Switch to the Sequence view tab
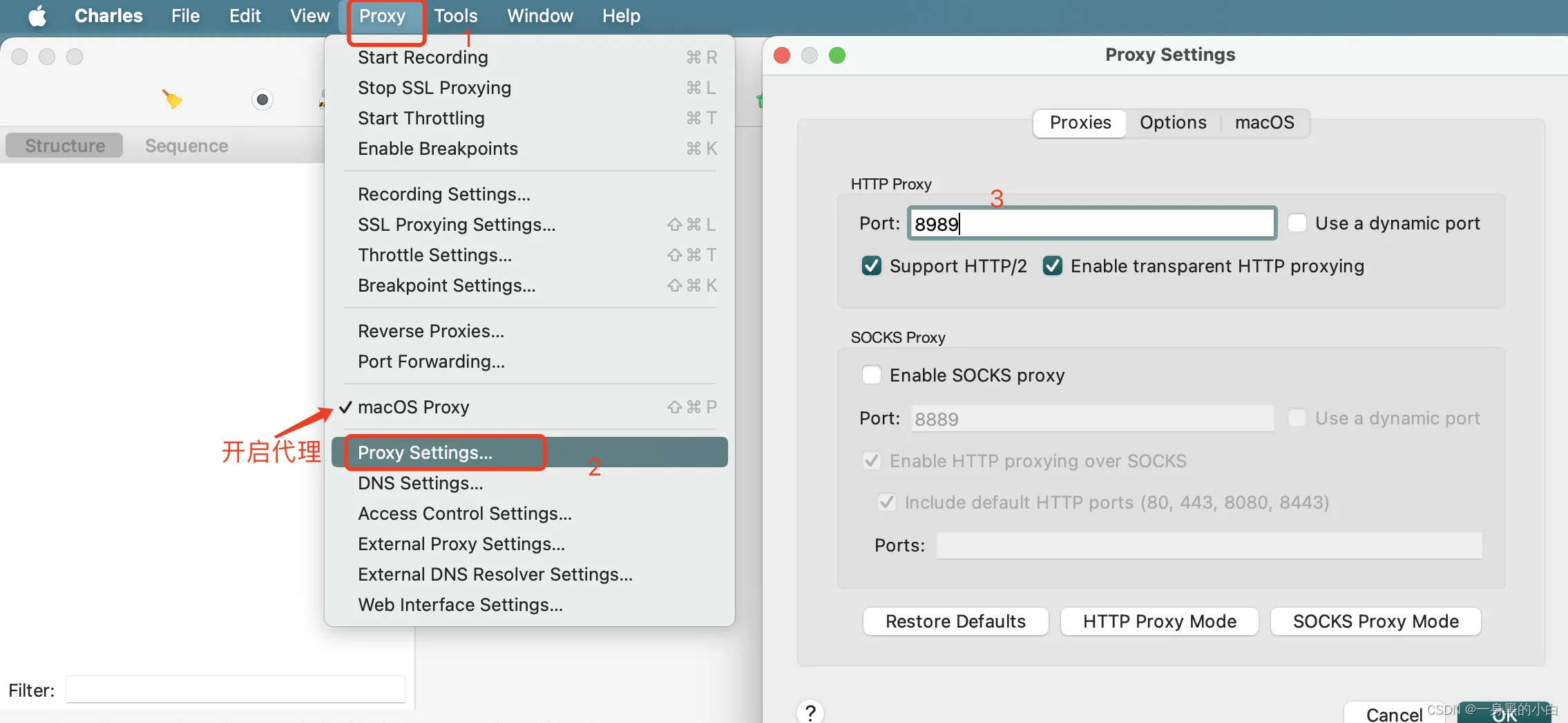The height and width of the screenshot is (723, 1568). [x=187, y=146]
